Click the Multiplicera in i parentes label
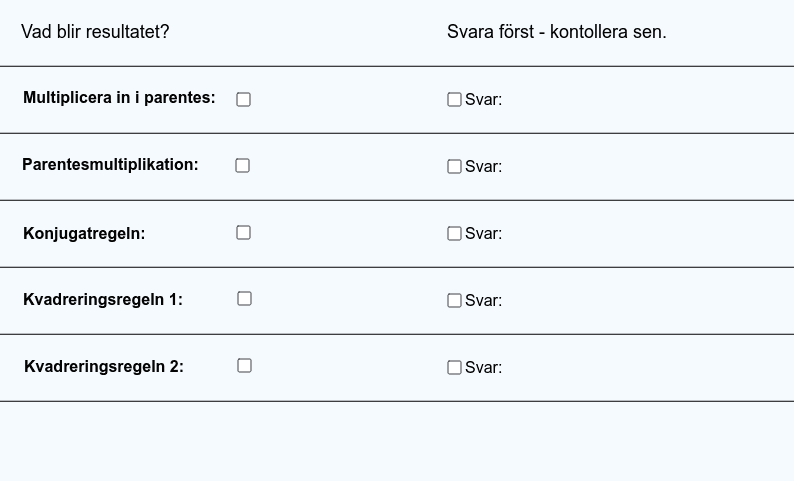The width and height of the screenshot is (796, 483). 119,98
